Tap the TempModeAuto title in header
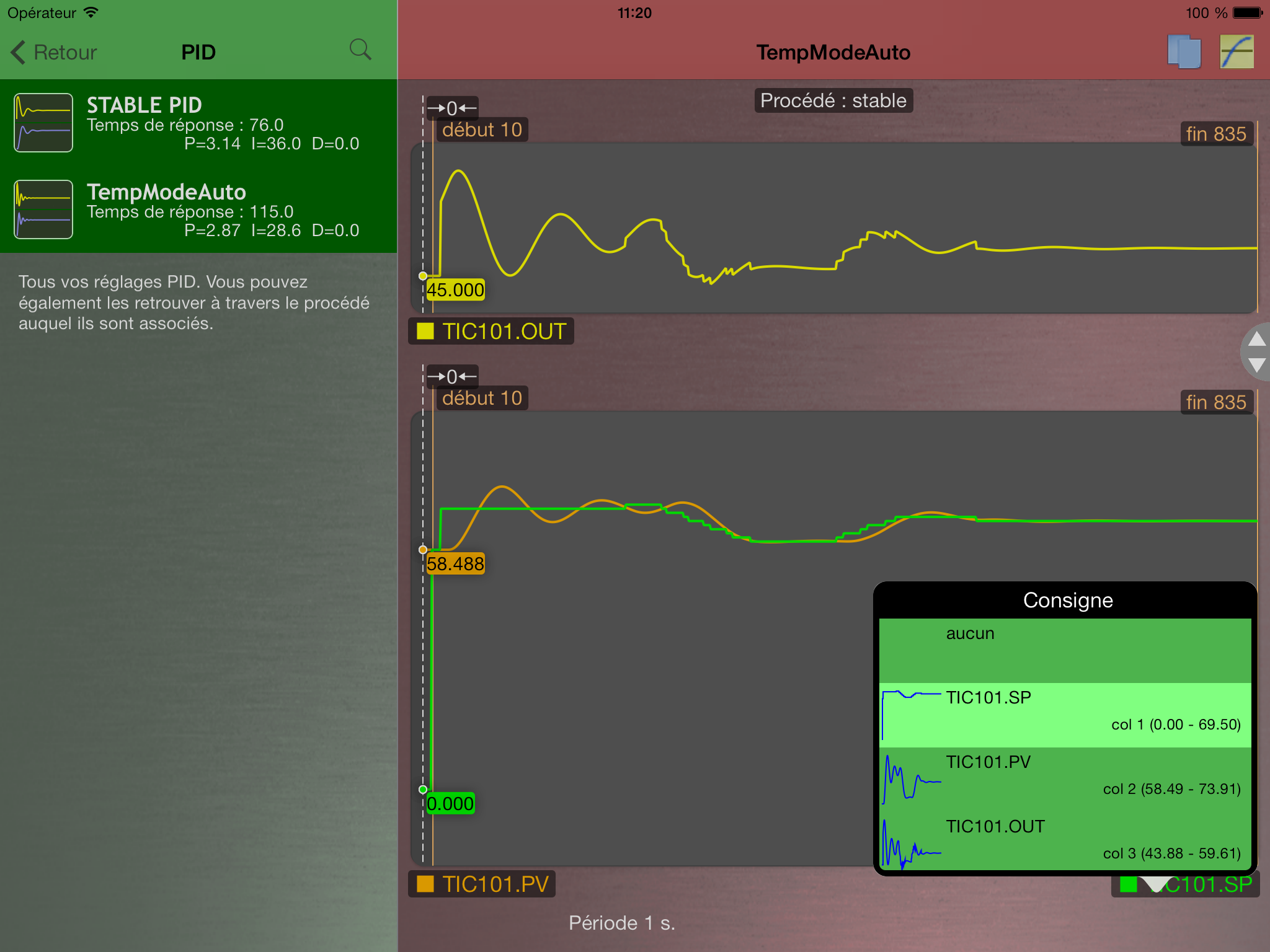This screenshot has width=1270, height=952. click(833, 53)
